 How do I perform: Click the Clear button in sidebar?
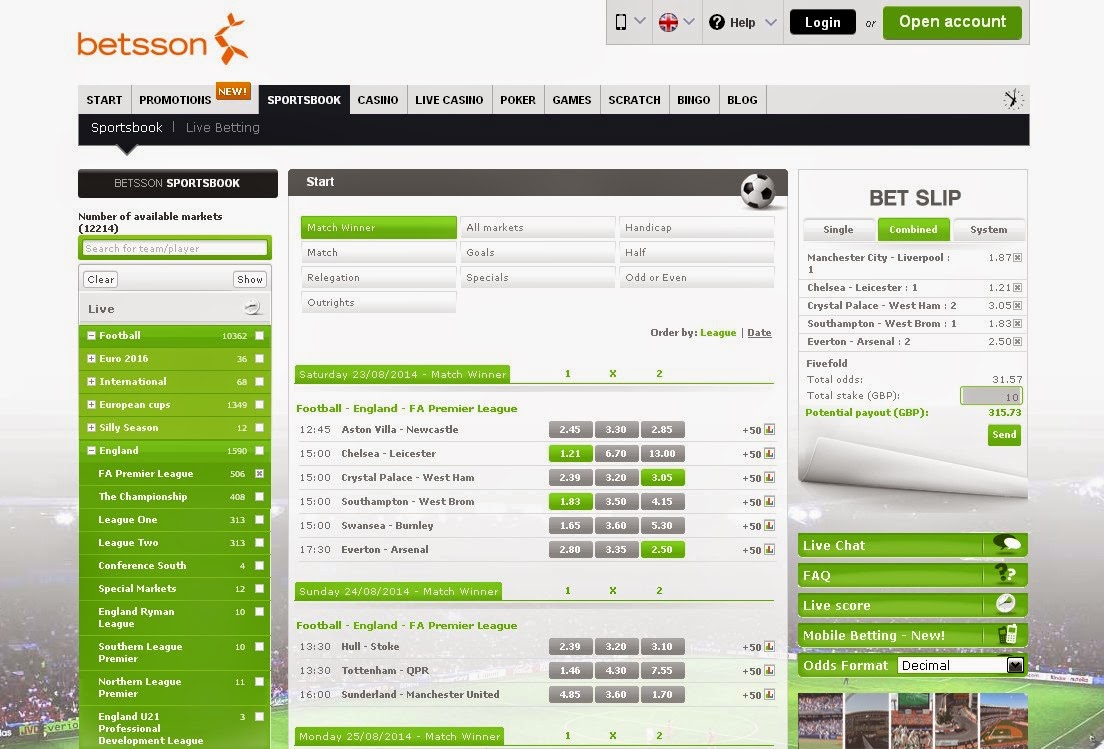click(x=101, y=279)
